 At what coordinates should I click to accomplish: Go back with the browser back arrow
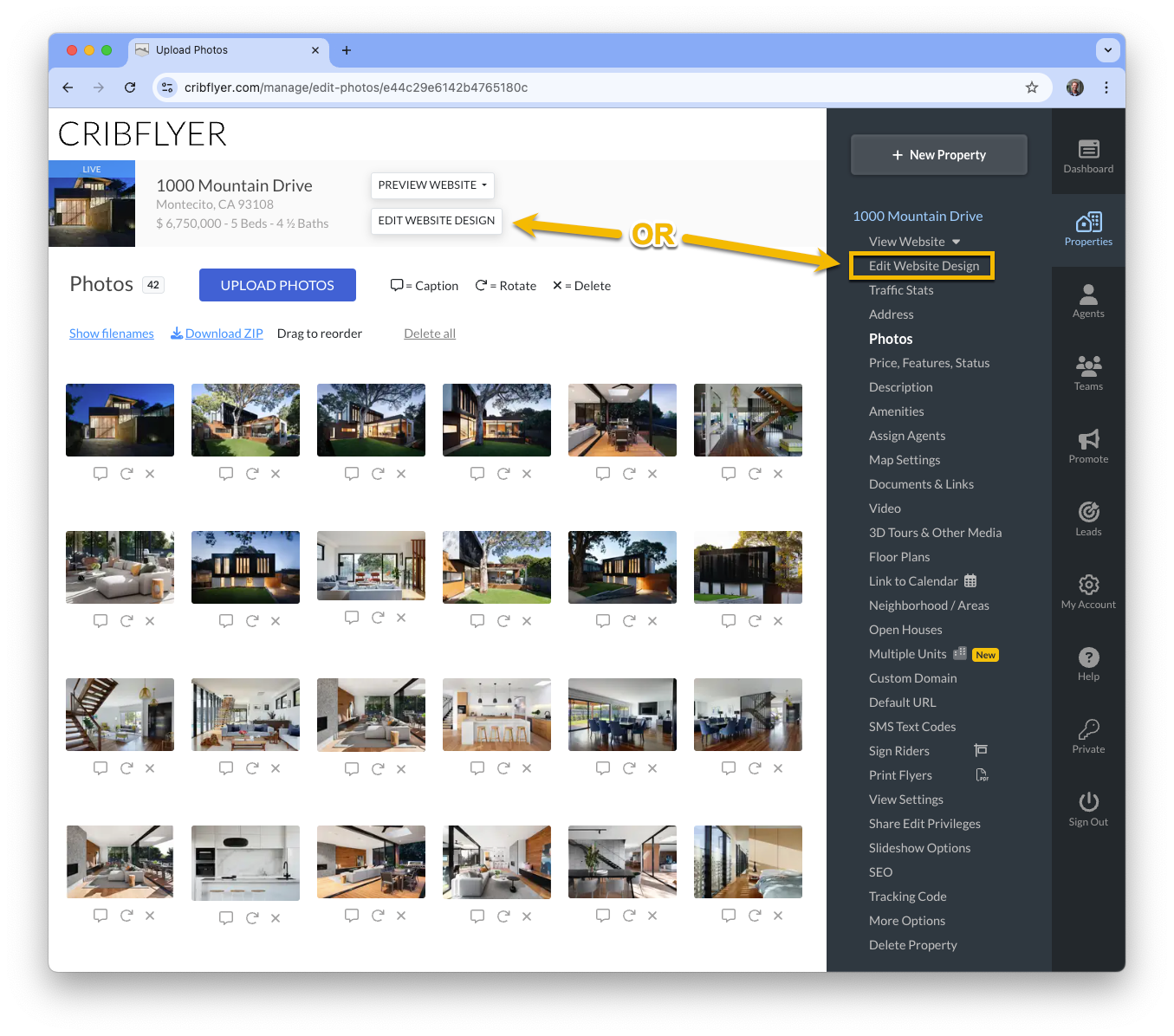click(x=68, y=87)
